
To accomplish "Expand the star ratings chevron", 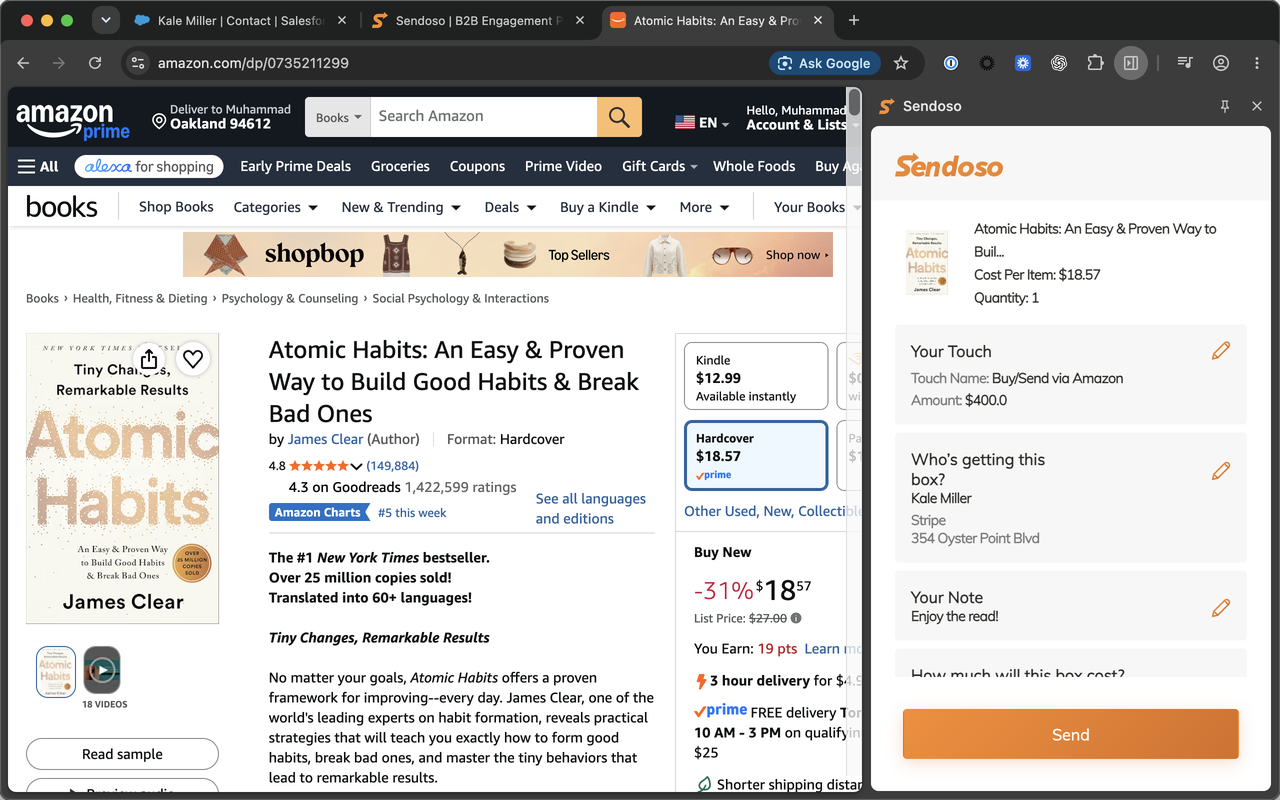I will click(x=356, y=466).
